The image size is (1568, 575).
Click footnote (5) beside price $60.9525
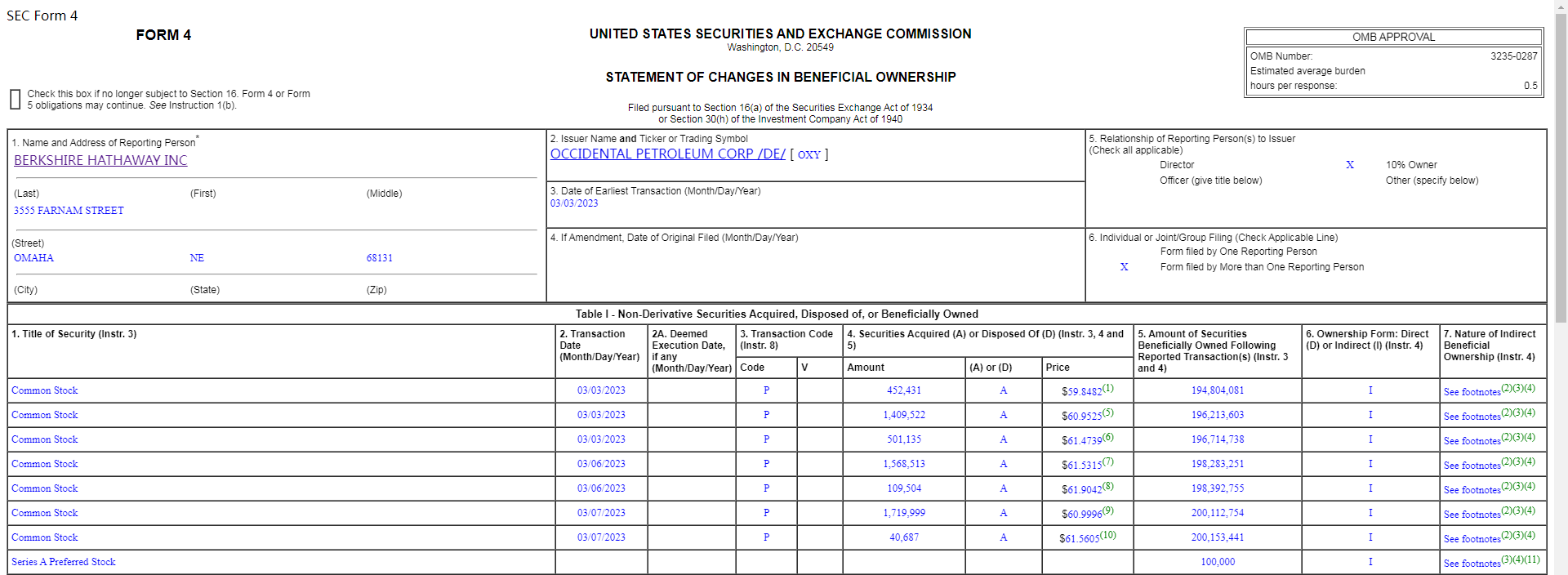click(1108, 412)
